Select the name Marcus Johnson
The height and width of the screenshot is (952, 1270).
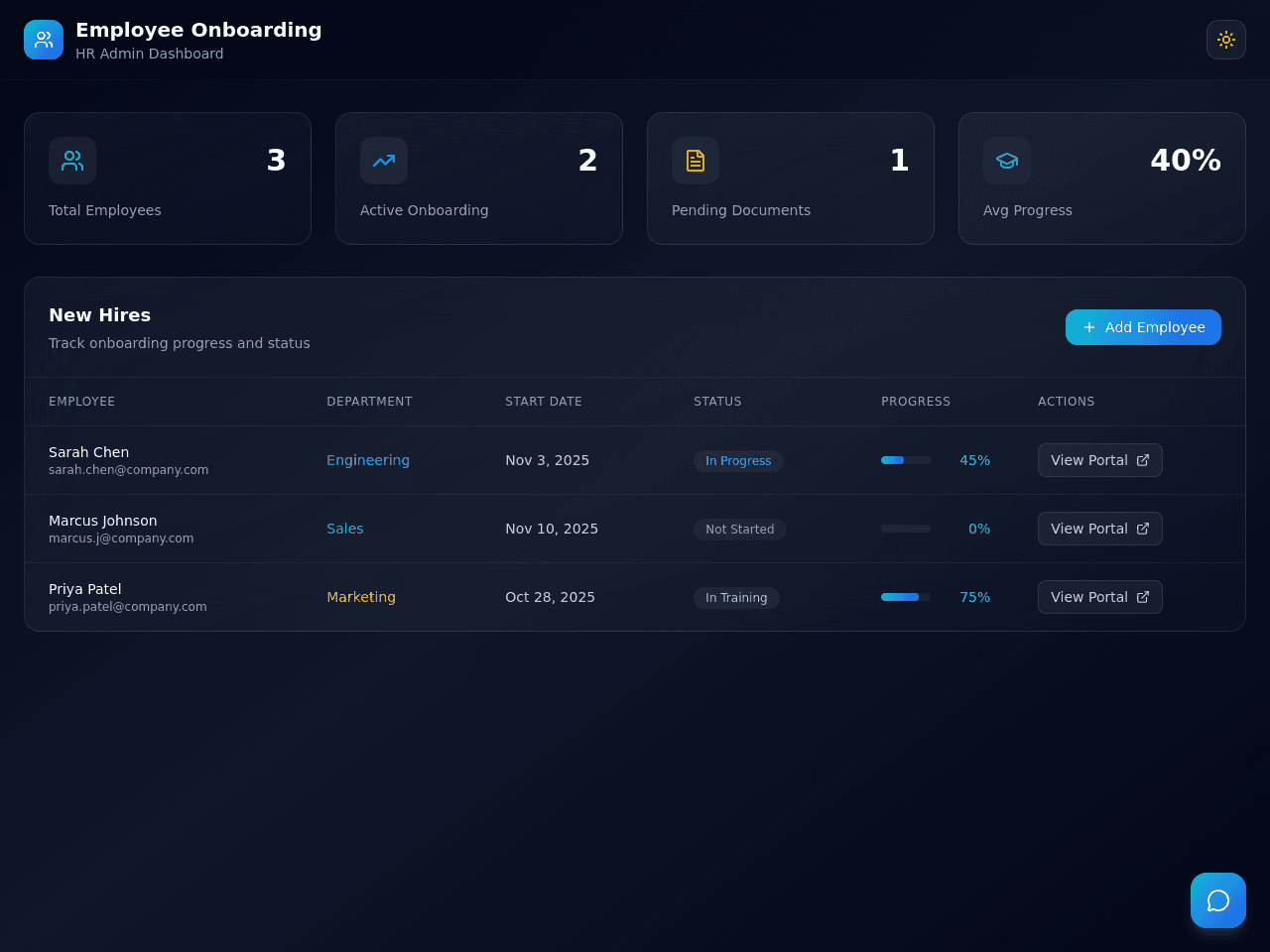103,521
